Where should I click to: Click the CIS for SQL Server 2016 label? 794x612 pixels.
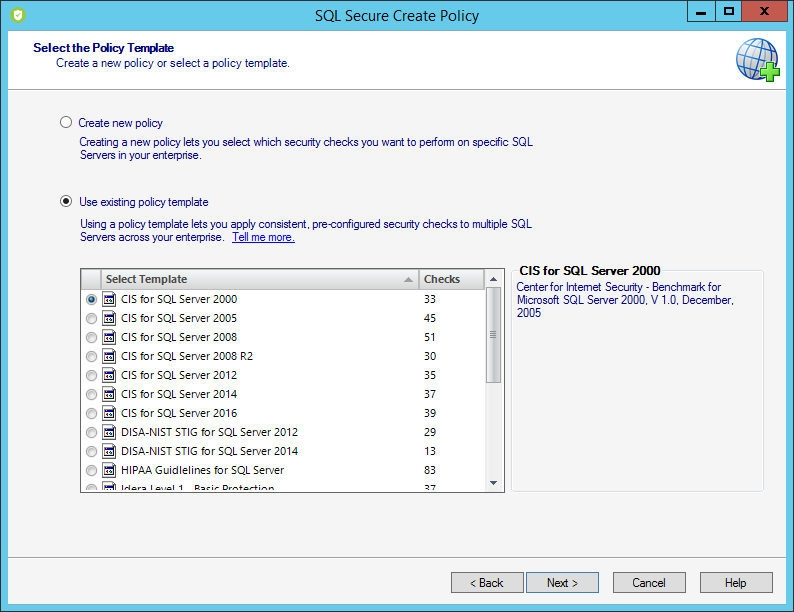tap(179, 413)
